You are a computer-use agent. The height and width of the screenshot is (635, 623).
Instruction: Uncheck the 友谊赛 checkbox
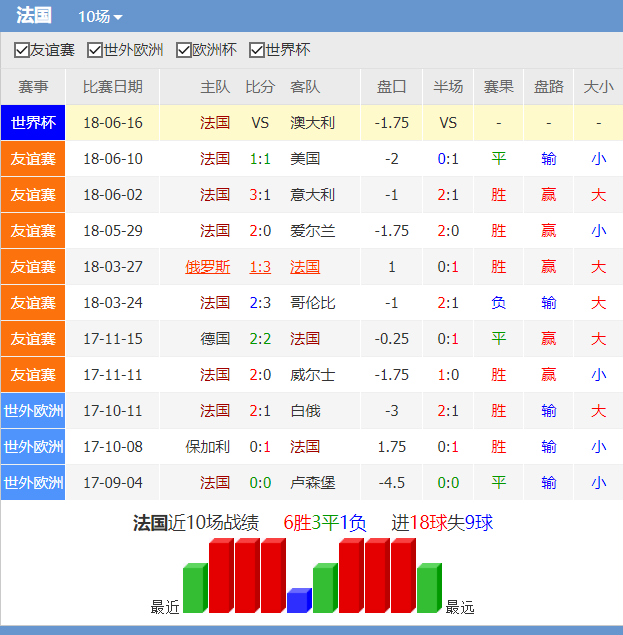tap(22, 50)
